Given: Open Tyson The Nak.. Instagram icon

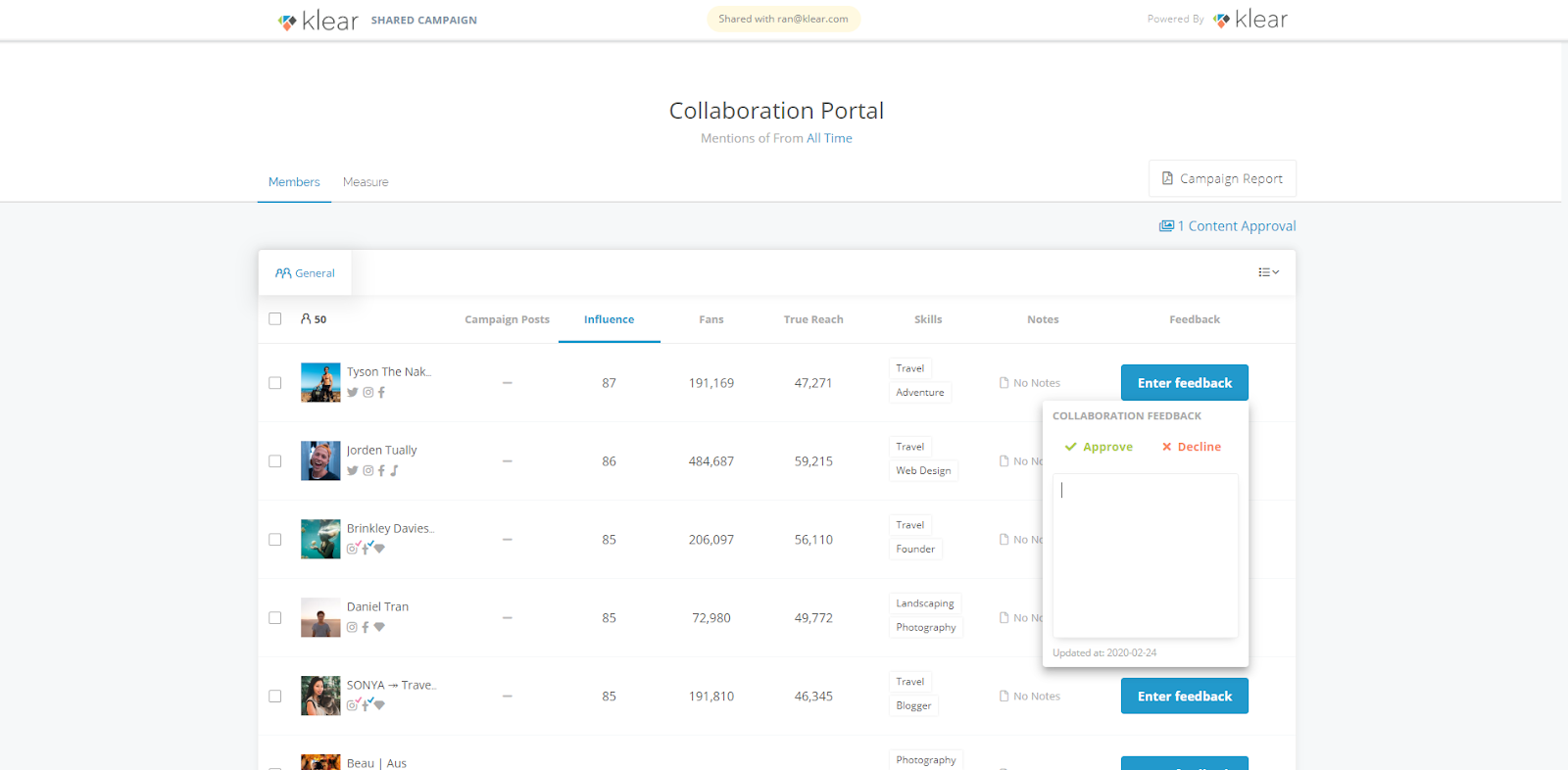Looking at the screenshot, I should click(x=368, y=392).
